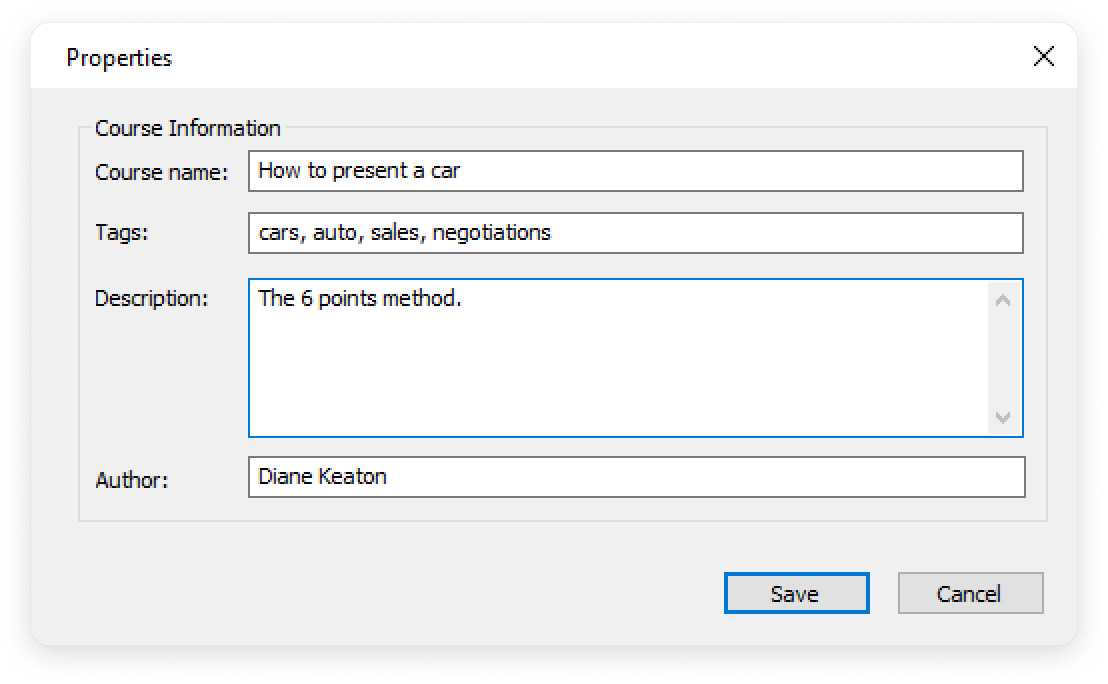
Task: Click the "Author:" label
Action: pyautogui.click(x=131, y=480)
